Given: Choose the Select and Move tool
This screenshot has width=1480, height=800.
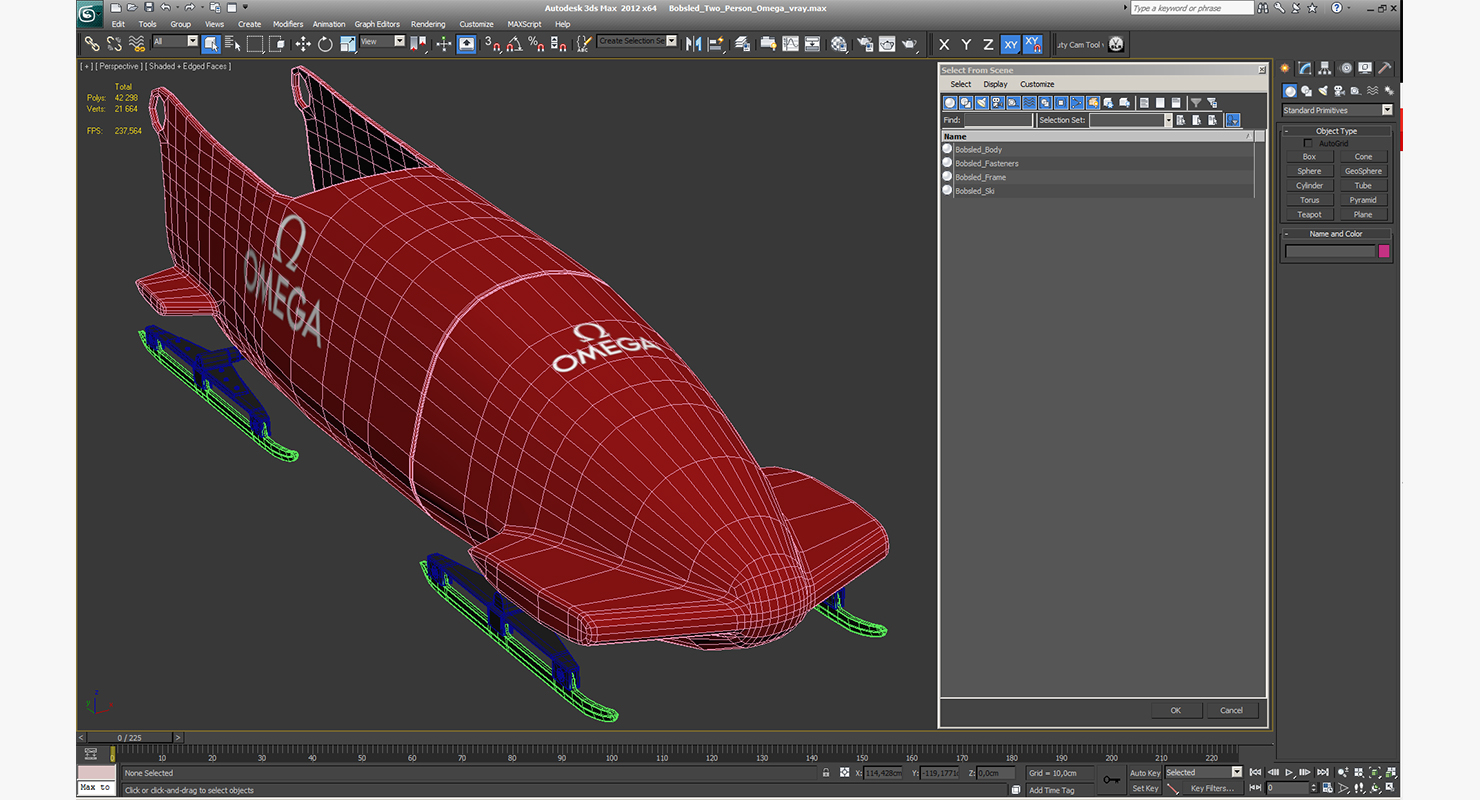Looking at the screenshot, I should (x=303, y=44).
